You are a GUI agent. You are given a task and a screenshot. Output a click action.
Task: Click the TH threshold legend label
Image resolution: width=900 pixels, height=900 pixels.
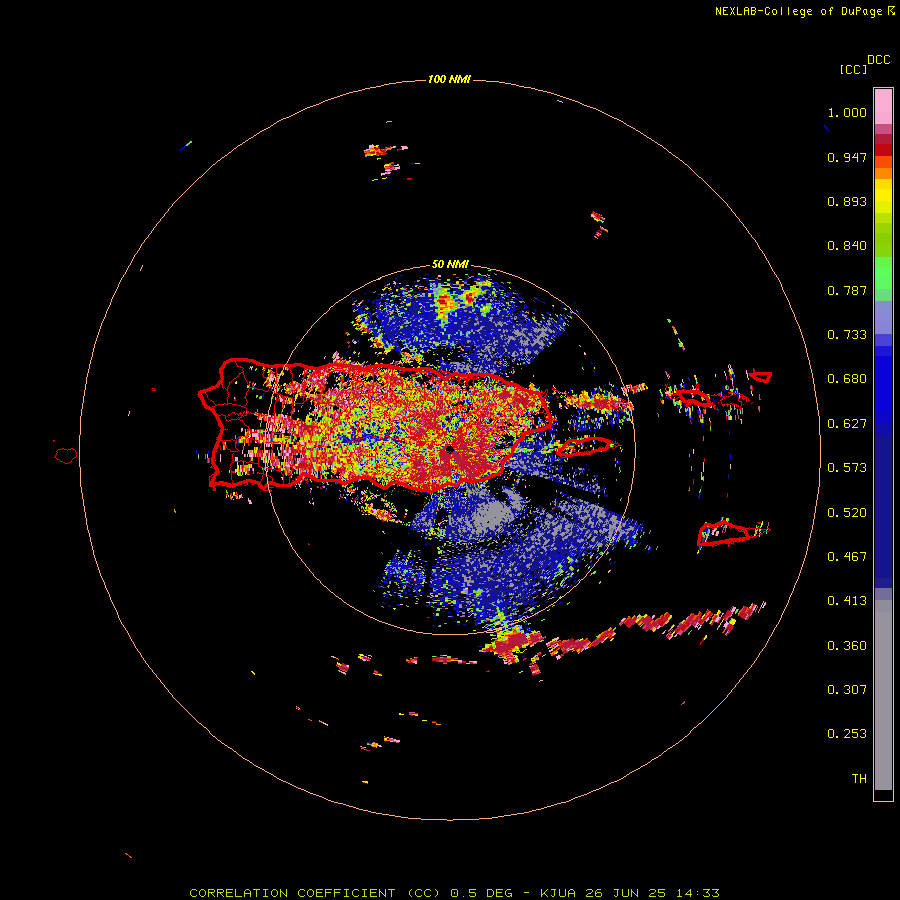859,779
